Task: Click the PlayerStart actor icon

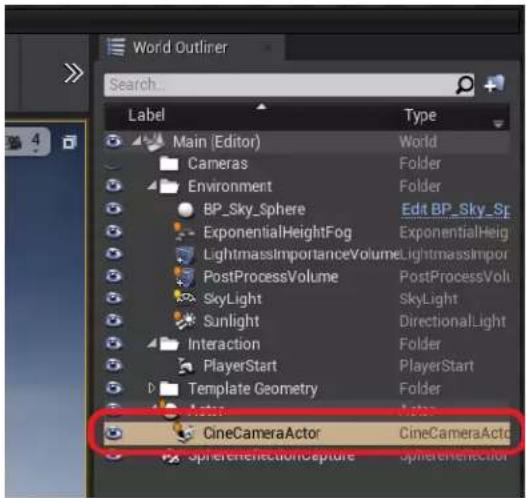Action: [186, 366]
